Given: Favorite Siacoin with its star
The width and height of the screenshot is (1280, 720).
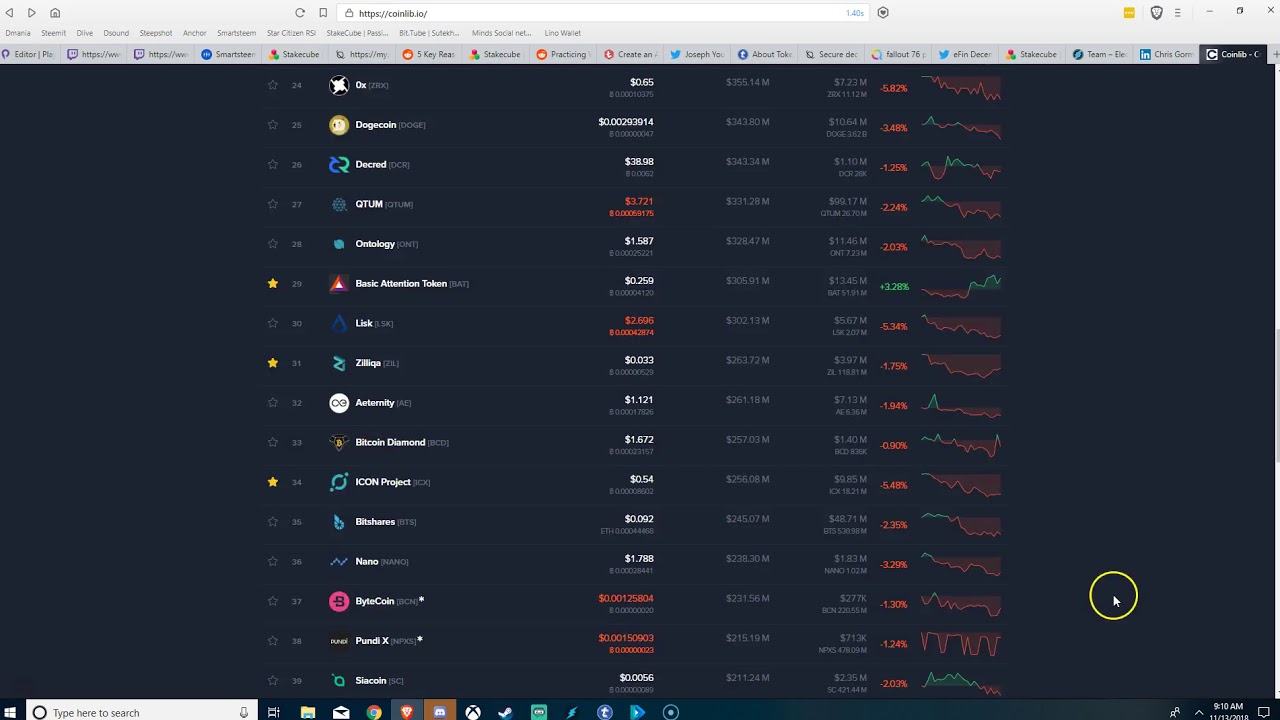Looking at the screenshot, I should 272,680.
